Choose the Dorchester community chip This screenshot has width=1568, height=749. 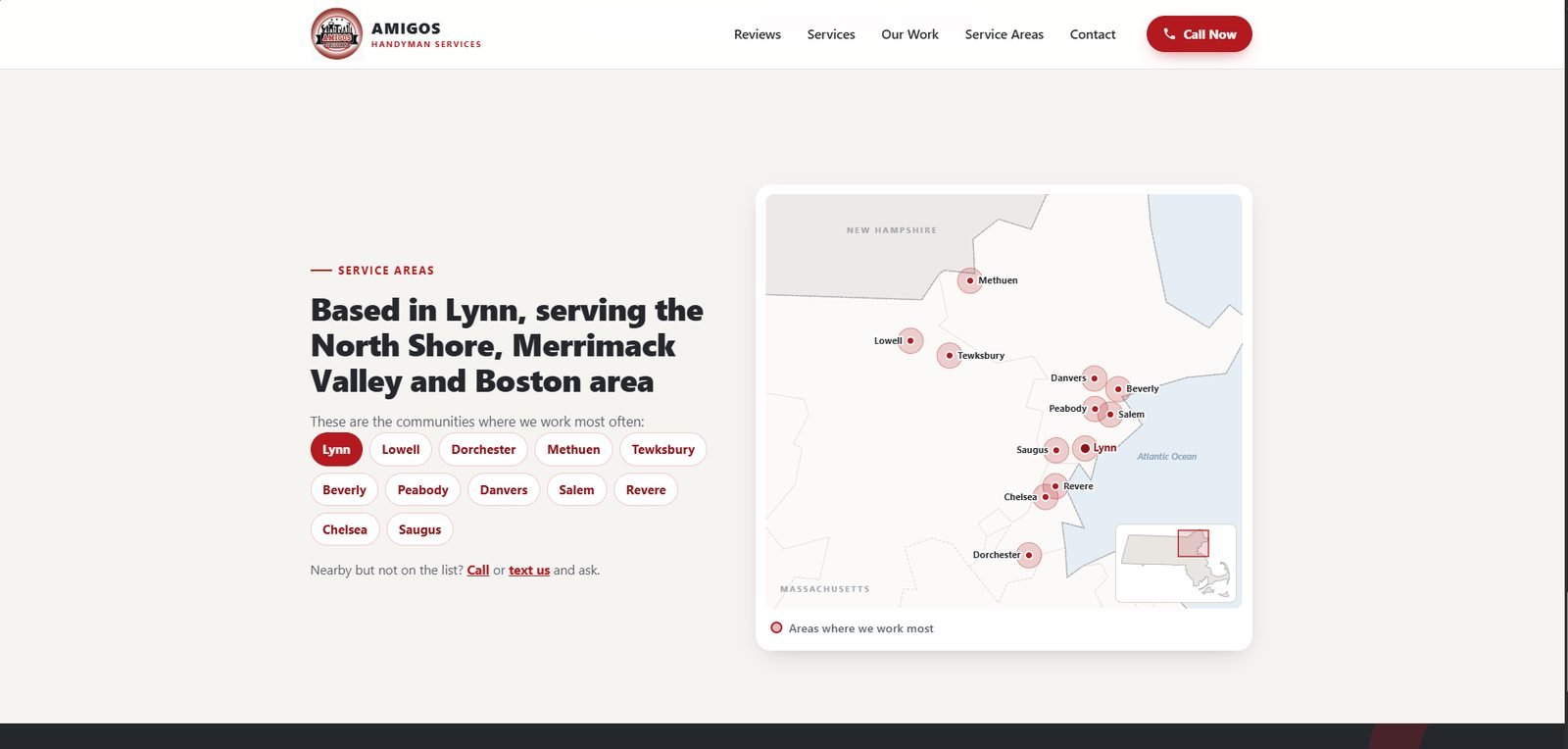(483, 450)
